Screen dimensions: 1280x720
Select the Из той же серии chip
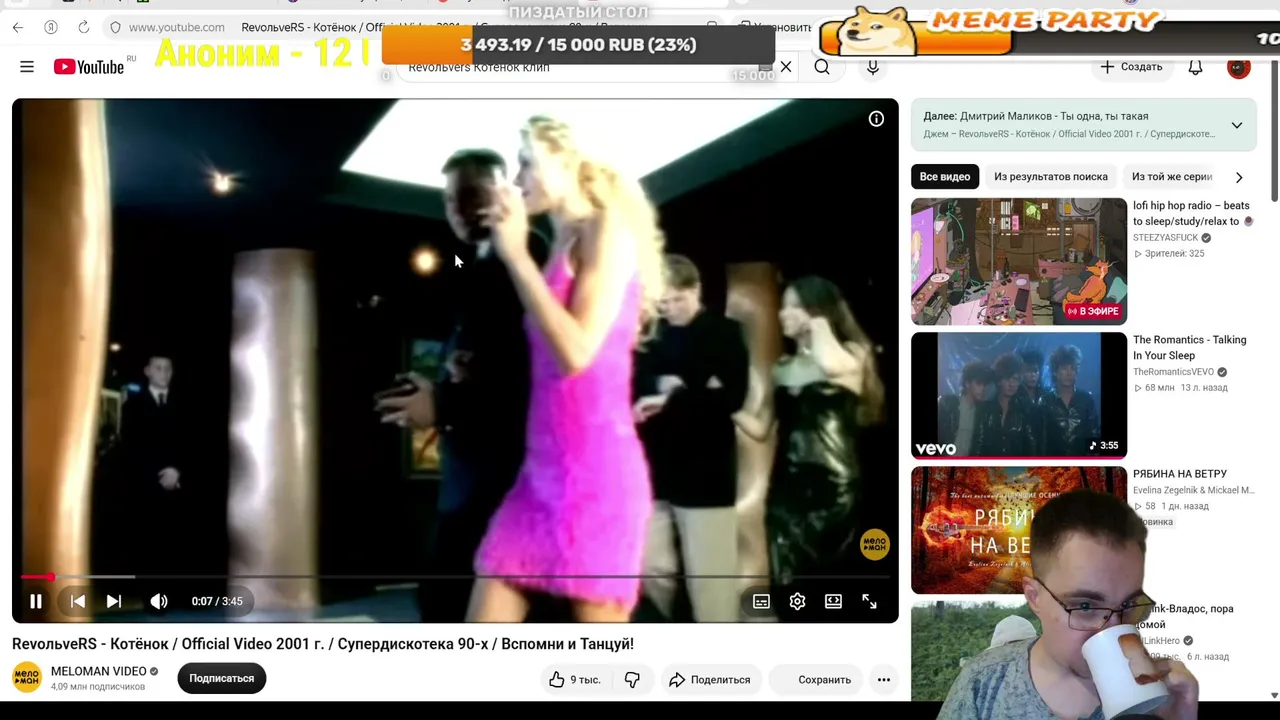tap(1172, 177)
